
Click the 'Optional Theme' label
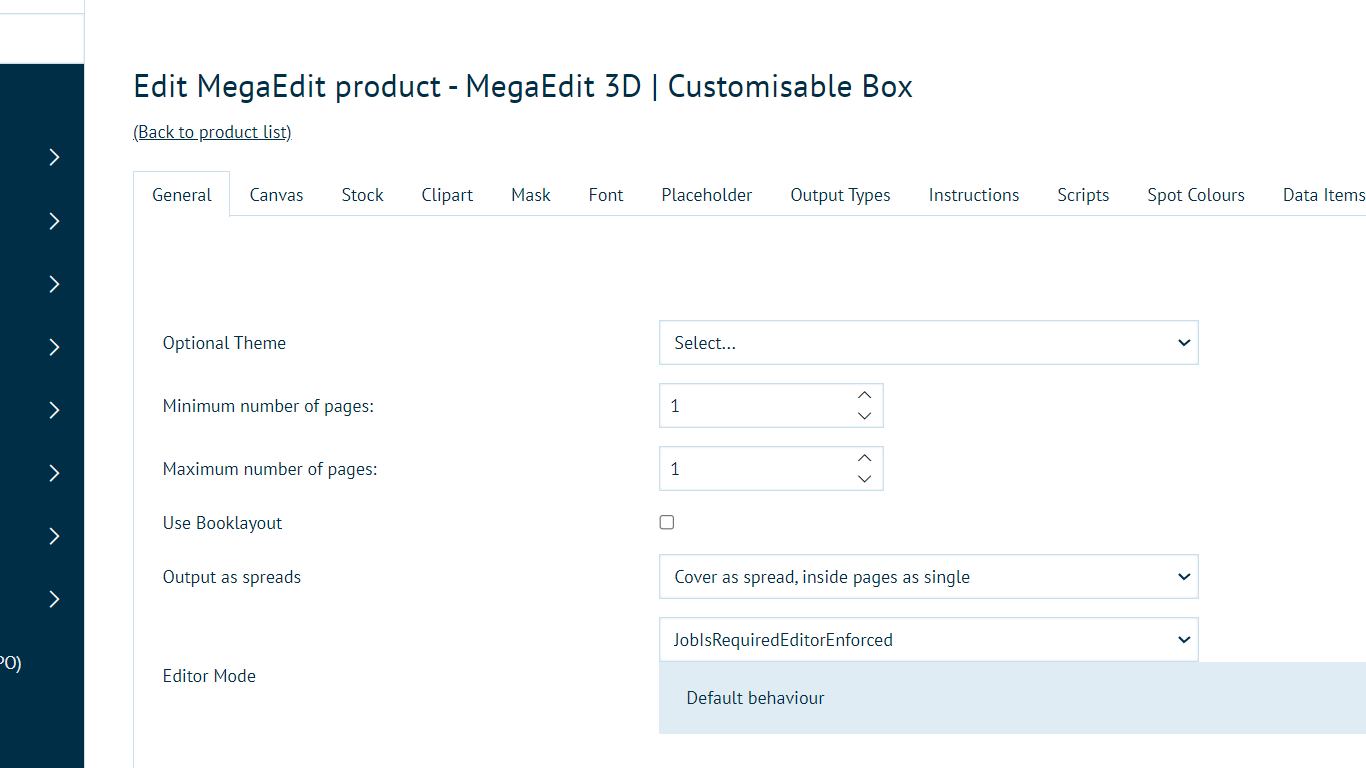[x=225, y=343]
